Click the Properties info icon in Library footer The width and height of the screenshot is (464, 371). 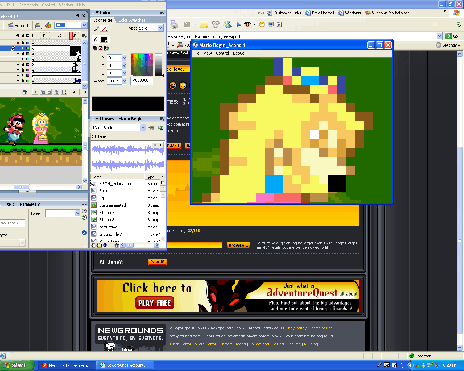pyautogui.click(x=105, y=245)
